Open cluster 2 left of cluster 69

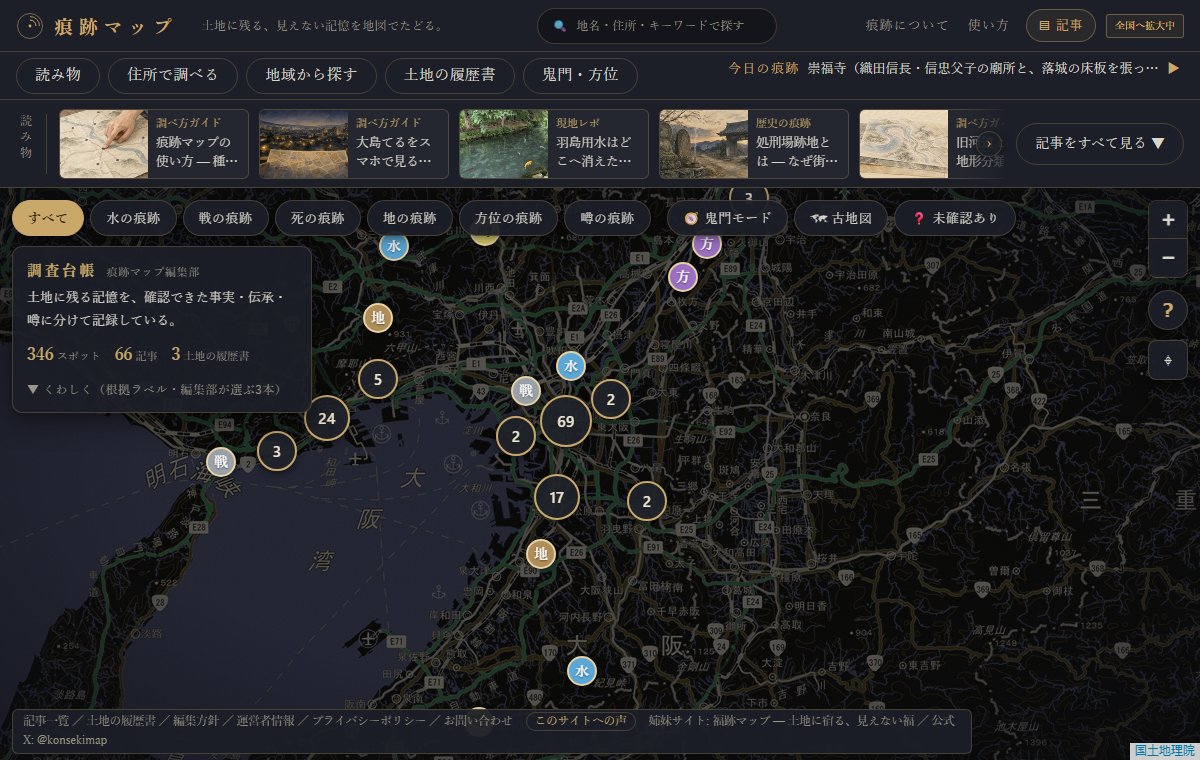(x=516, y=435)
